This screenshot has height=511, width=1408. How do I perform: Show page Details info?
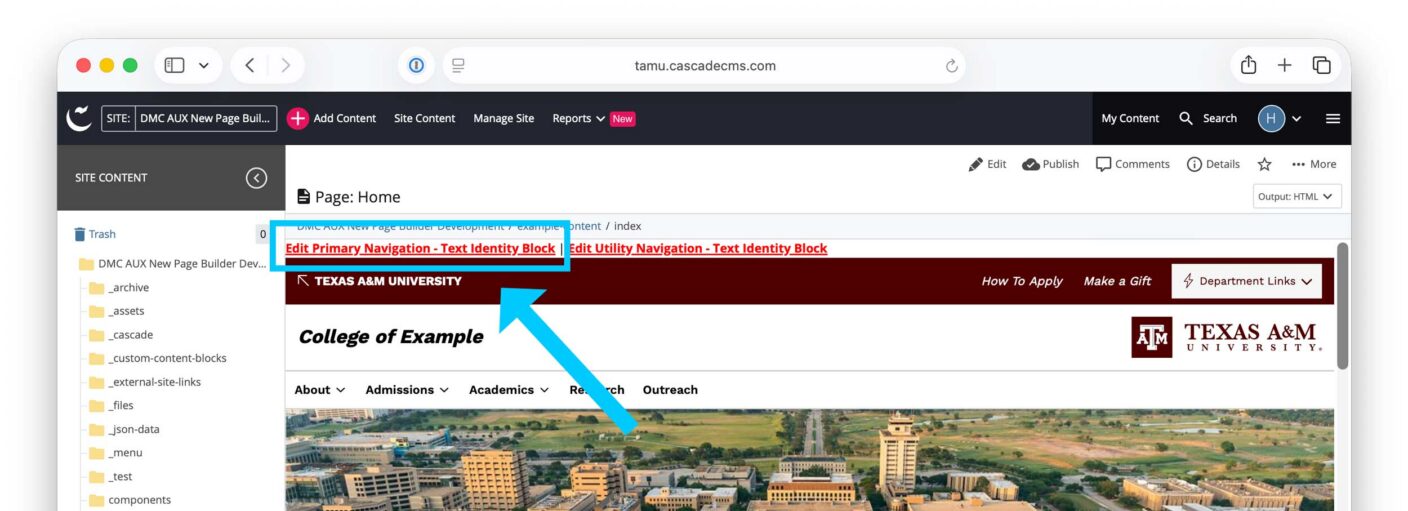coord(1213,164)
